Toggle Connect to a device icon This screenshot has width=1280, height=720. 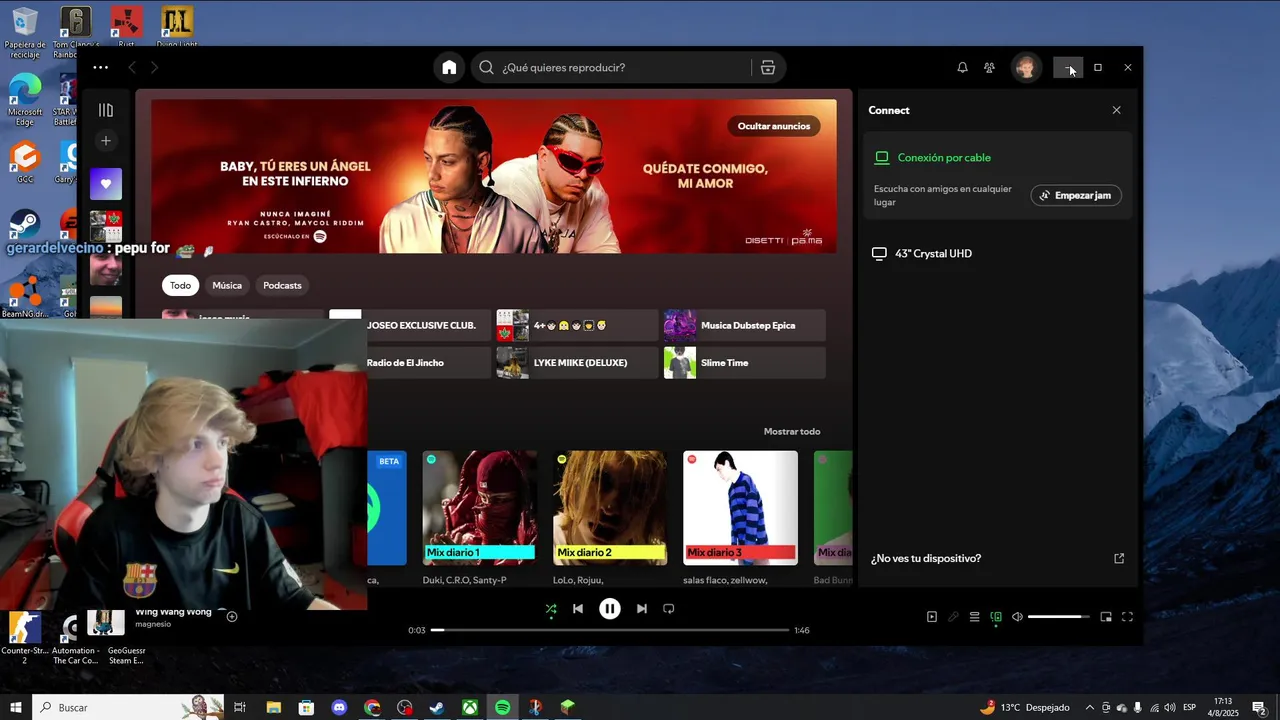point(996,617)
